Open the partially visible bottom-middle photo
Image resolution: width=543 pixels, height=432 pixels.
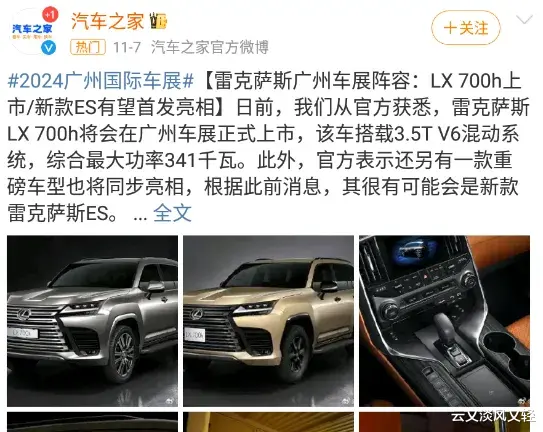[x=268, y=422]
